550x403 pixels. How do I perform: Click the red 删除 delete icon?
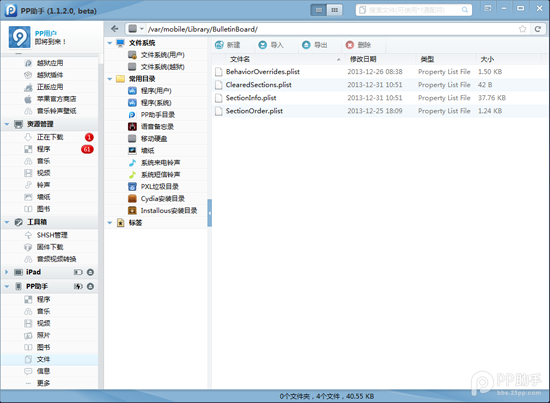tap(350, 45)
